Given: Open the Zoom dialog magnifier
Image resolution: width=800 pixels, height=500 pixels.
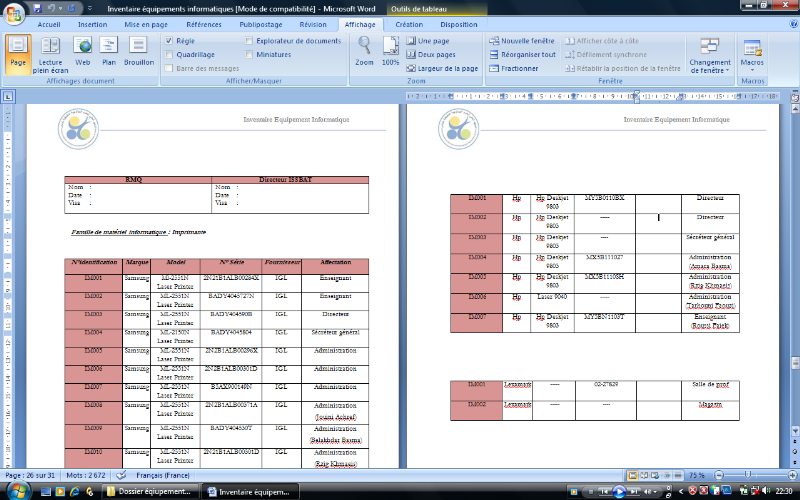Looking at the screenshot, I should click(x=364, y=51).
